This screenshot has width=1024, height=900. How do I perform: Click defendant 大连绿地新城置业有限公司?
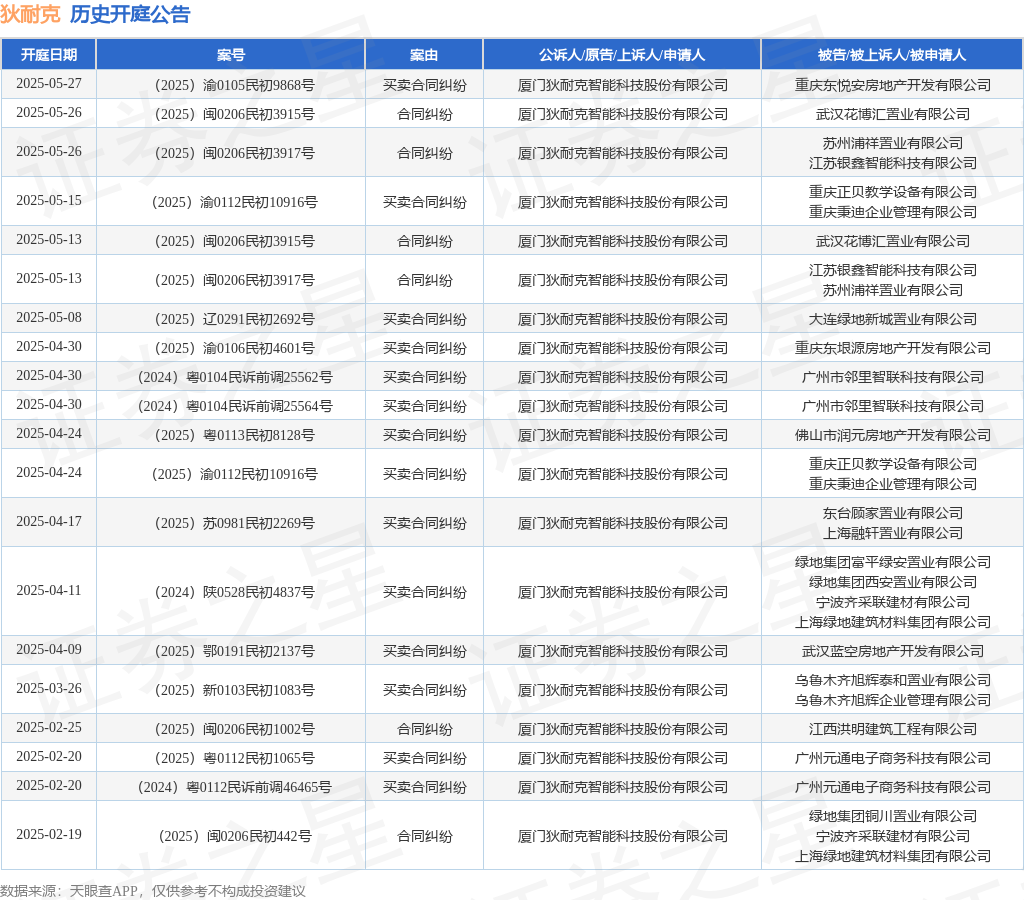click(893, 319)
